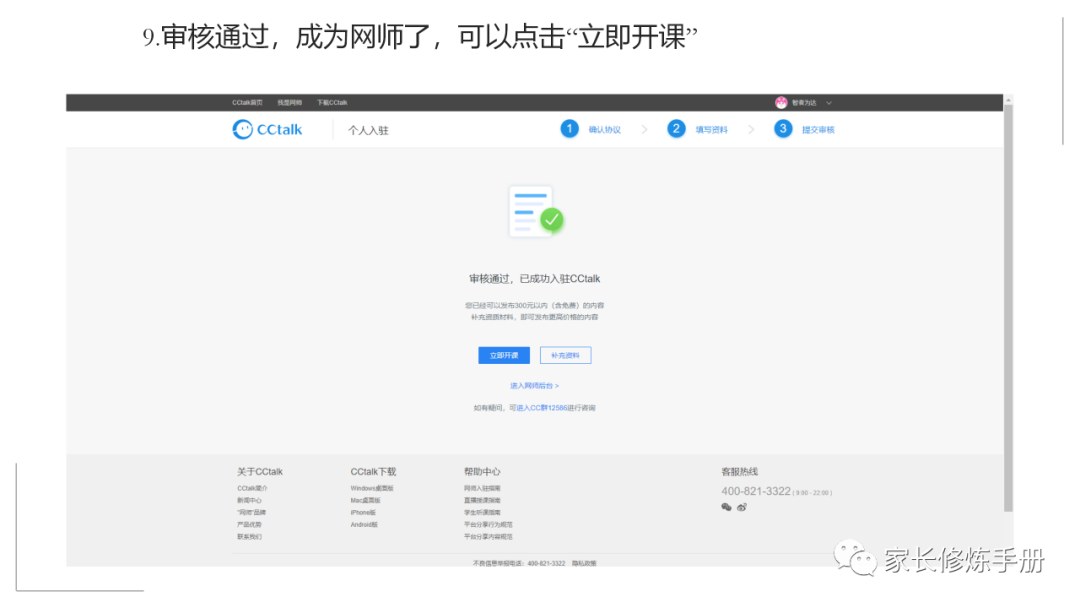Click the CCtalk logo
The height and width of the screenshot is (608, 1080).
pyautogui.click(x=267, y=129)
